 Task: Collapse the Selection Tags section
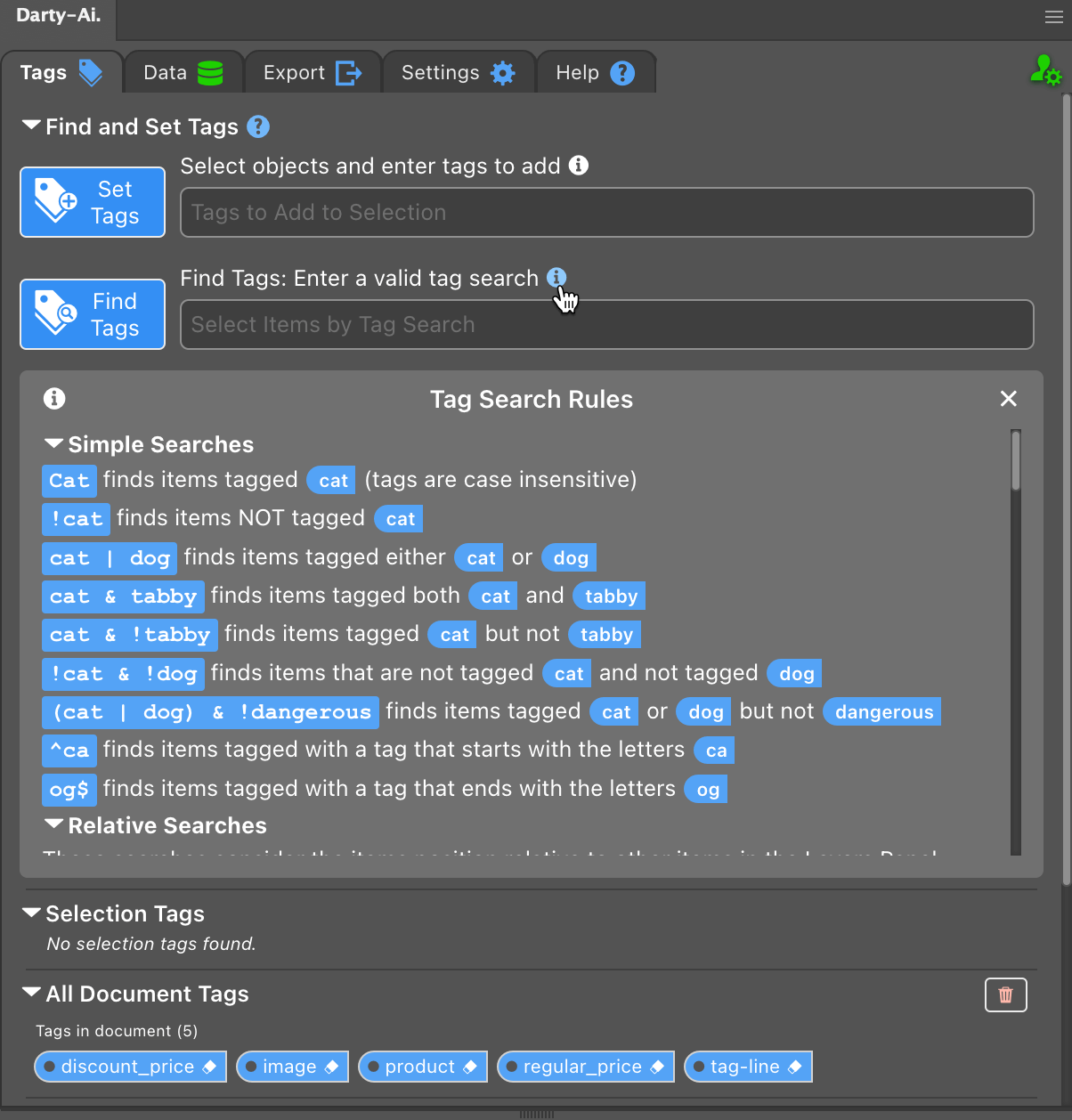31,913
